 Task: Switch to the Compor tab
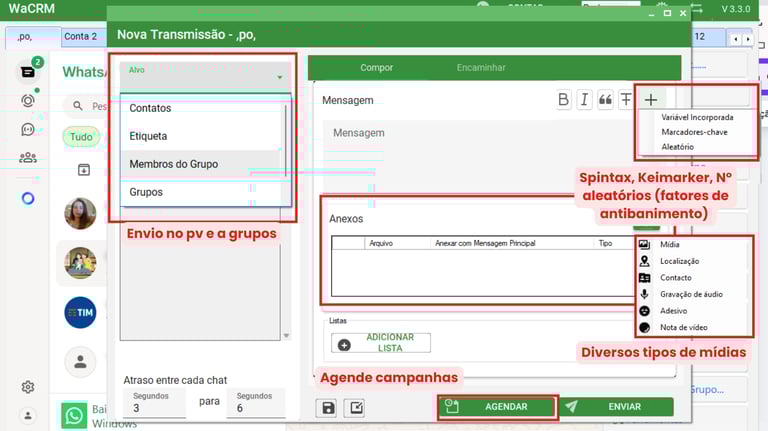tap(377, 68)
